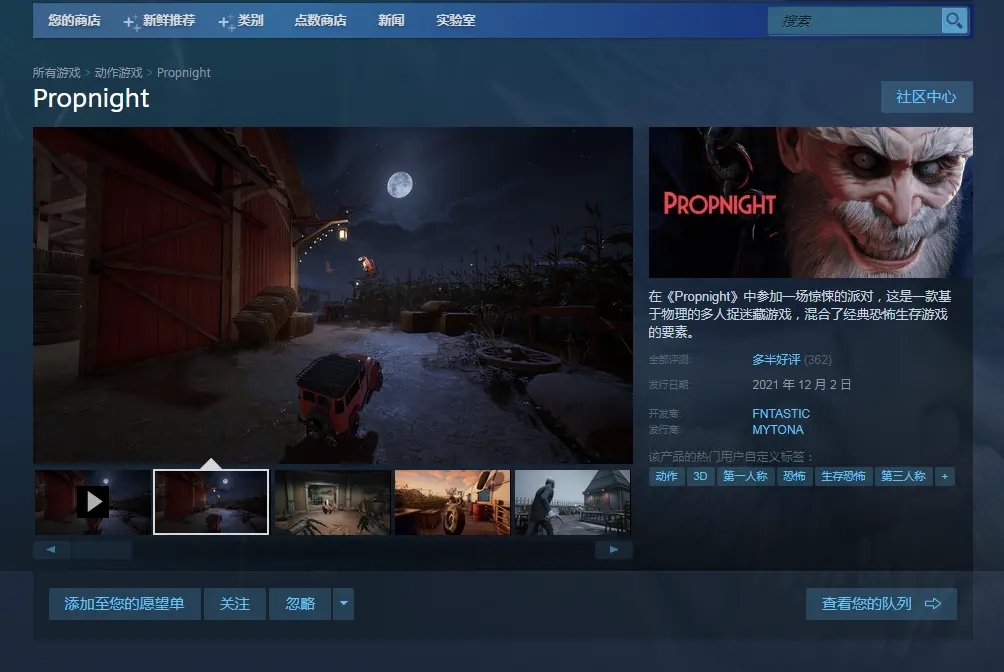1004x672 pixels.
Task: Expand more tags with plus button
Action: (x=944, y=476)
